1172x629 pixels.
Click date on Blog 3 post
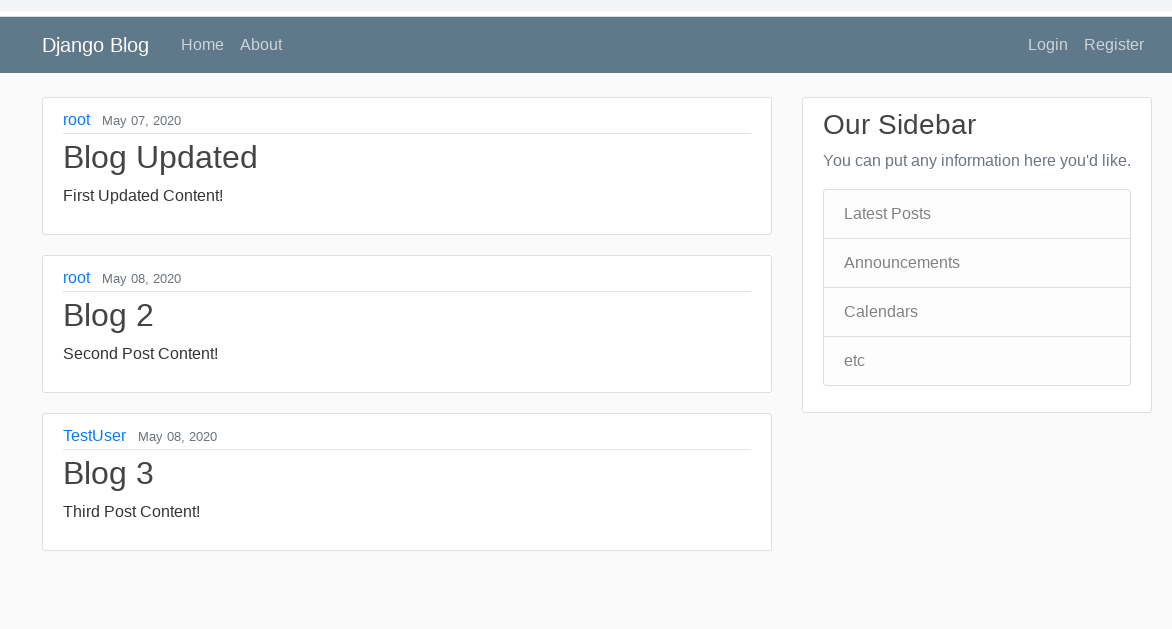coord(177,437)
